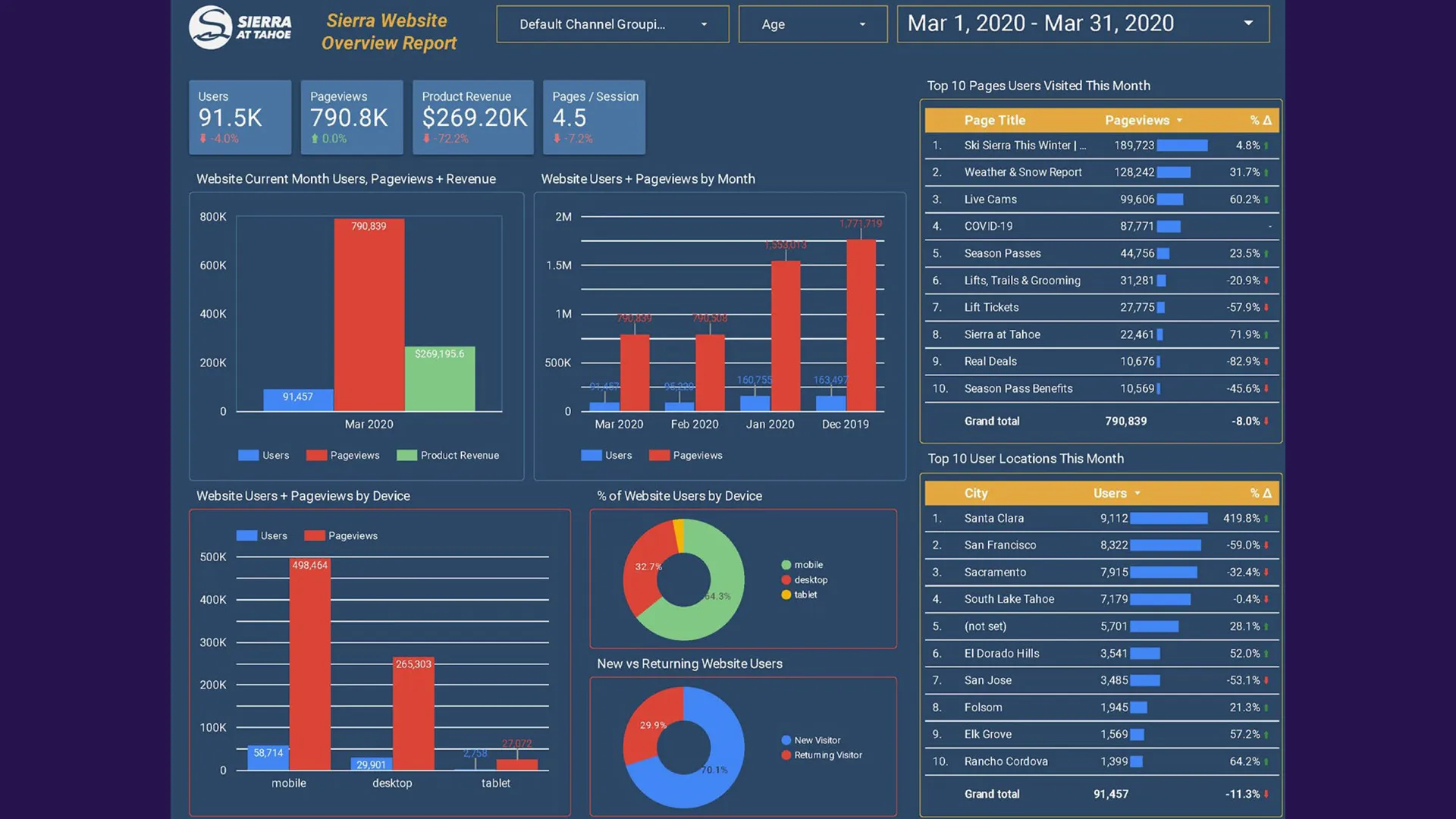Screen dimensions: 1456x819
Task: Select the Santa Clara city row
Action: coord(1101,519)
